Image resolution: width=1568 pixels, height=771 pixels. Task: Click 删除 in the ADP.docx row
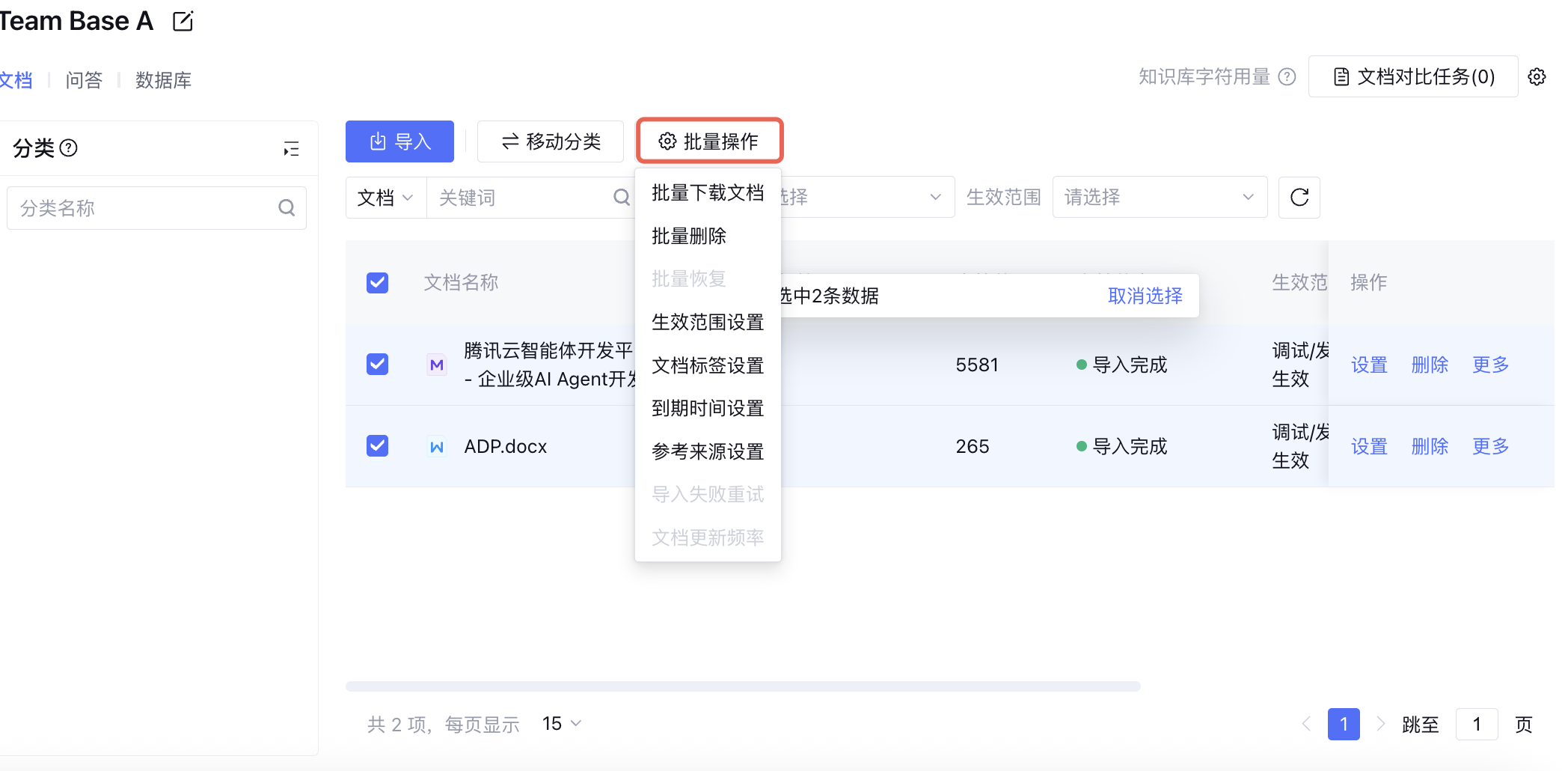pos(1430,446)
